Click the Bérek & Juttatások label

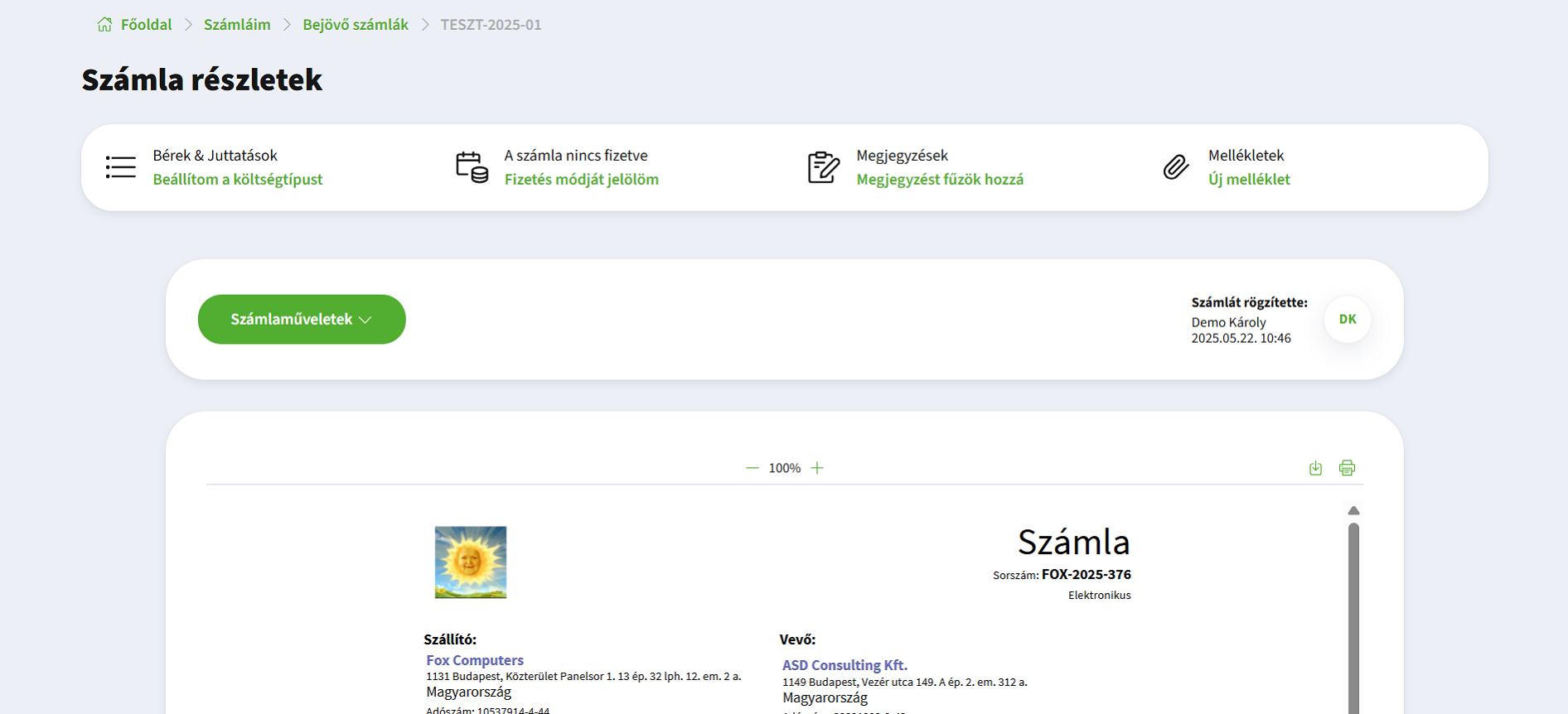(x=215, y=156)
